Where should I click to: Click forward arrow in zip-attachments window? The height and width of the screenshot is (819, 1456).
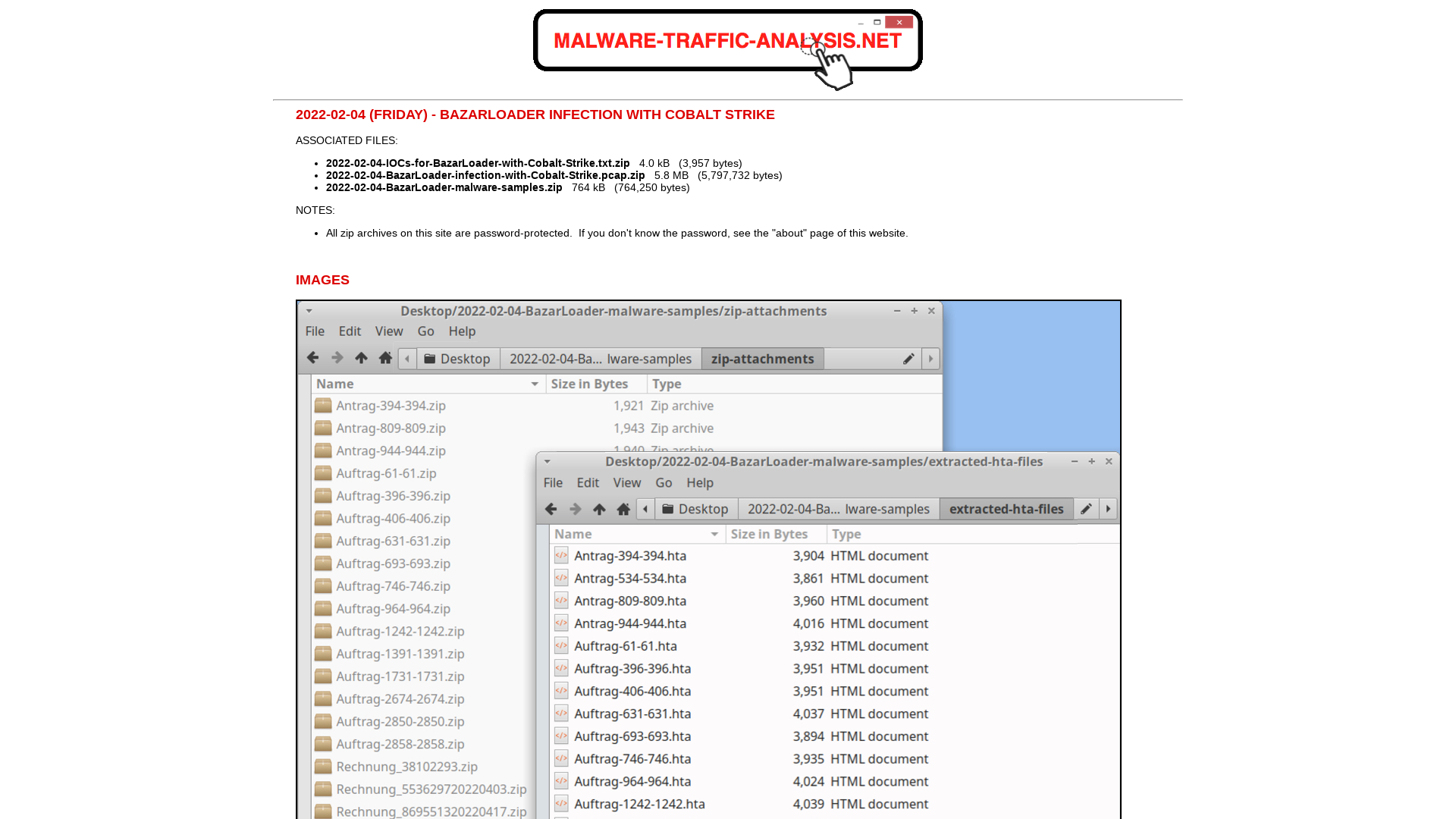click(337, 358)
